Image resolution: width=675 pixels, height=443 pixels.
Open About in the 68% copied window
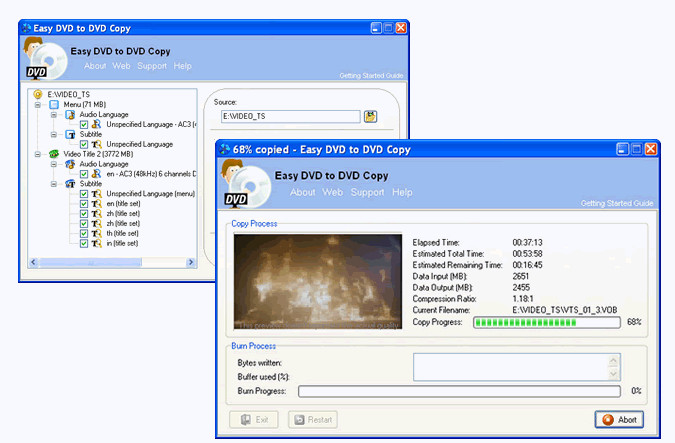click(303, 192)
